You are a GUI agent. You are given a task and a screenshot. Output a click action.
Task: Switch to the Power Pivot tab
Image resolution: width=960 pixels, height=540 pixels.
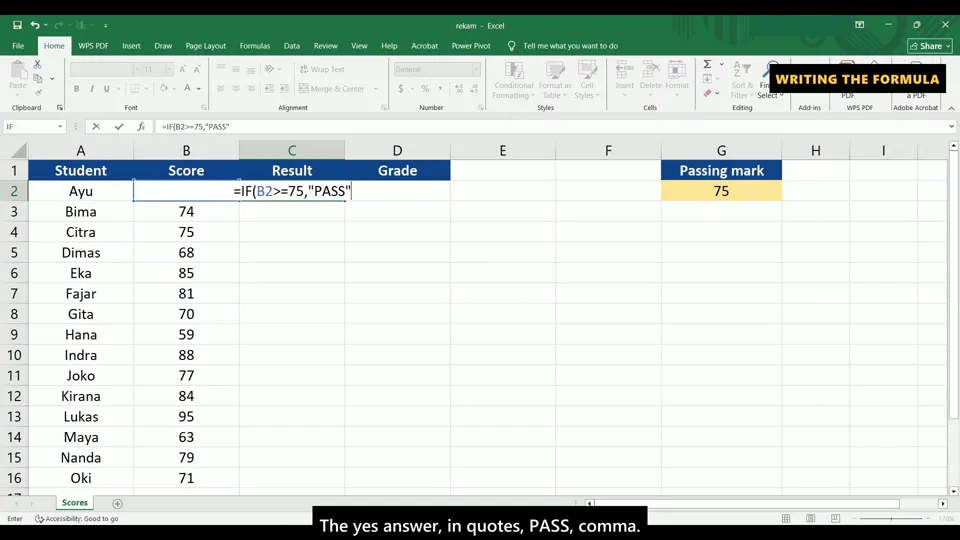471,46
